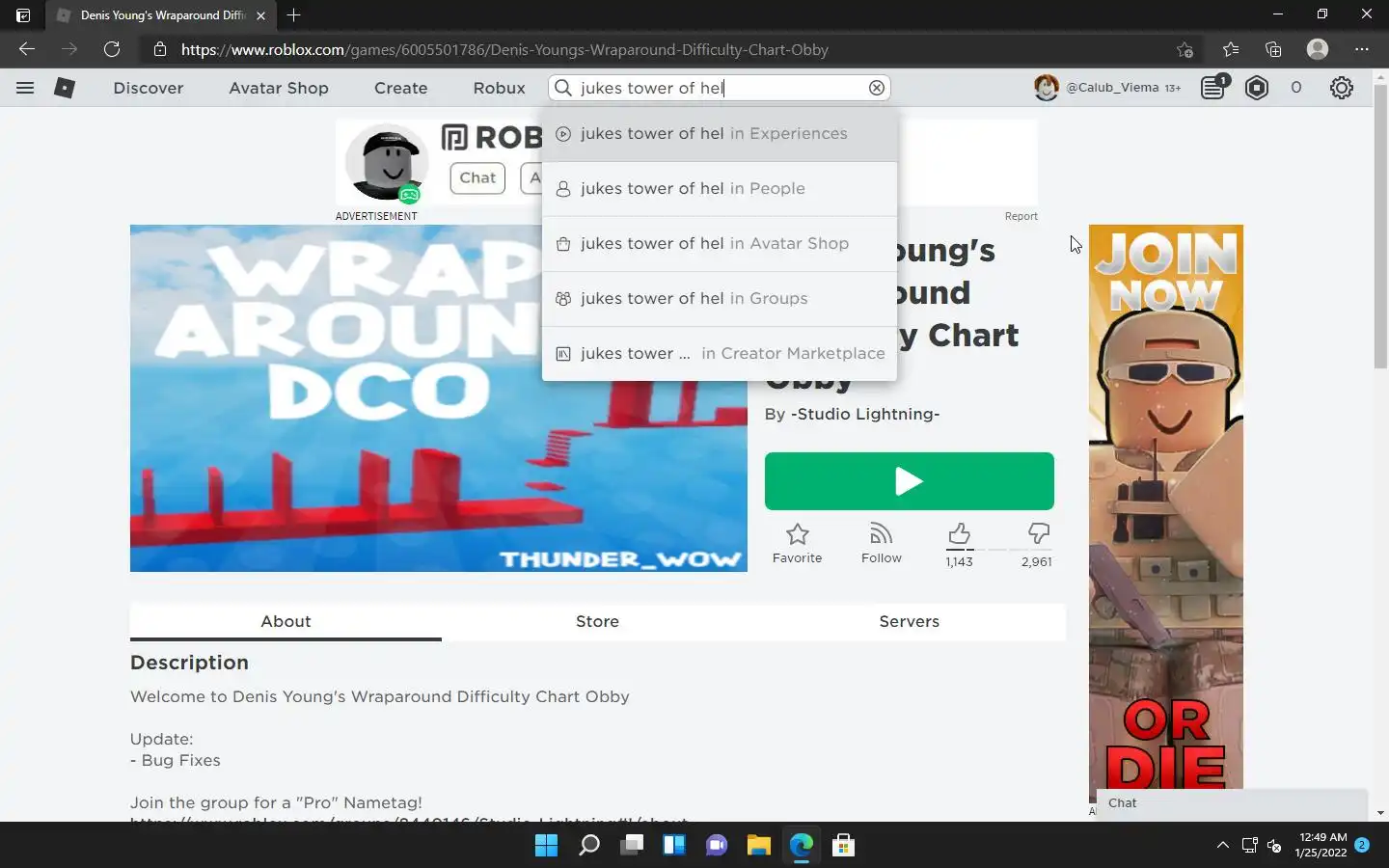
Task: Open Edge settings and more ellipsis
Action: coord(1361,49)
